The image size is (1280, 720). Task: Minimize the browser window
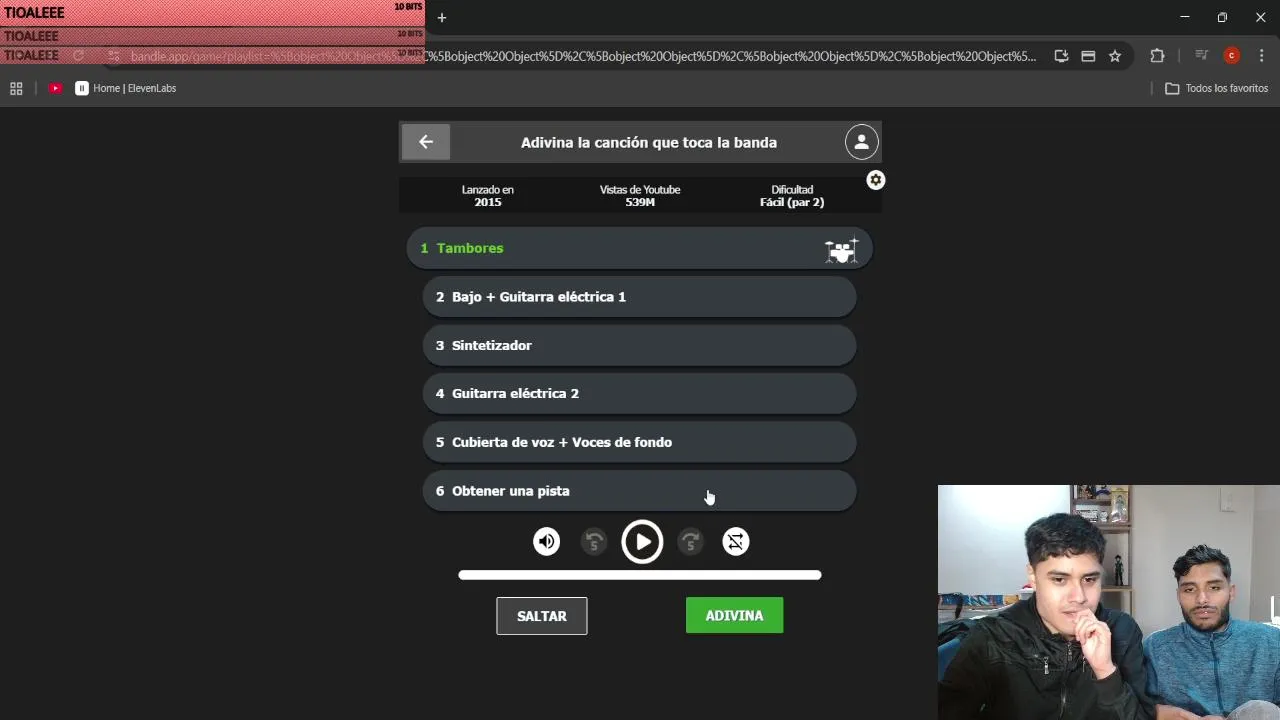[1185, 17]
